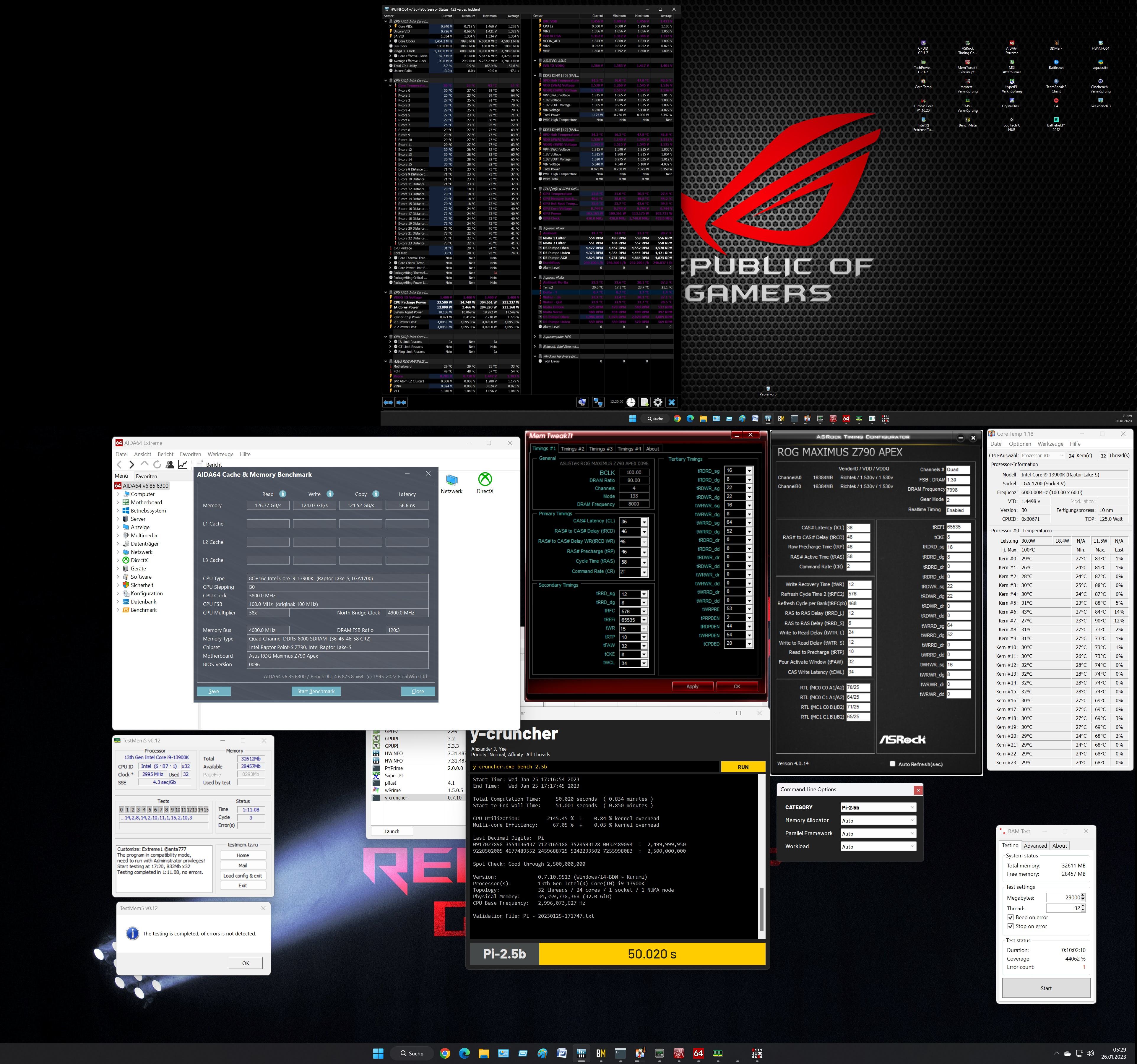
Task: Click OK in TestMem5 completion dialog
Action: click(x=245, y=963)
